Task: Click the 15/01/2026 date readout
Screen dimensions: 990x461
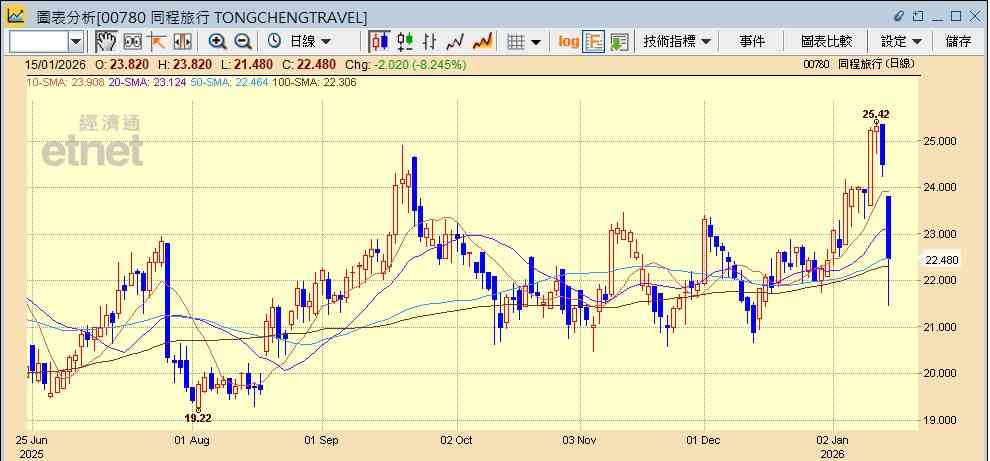Action: coord(56,64)
